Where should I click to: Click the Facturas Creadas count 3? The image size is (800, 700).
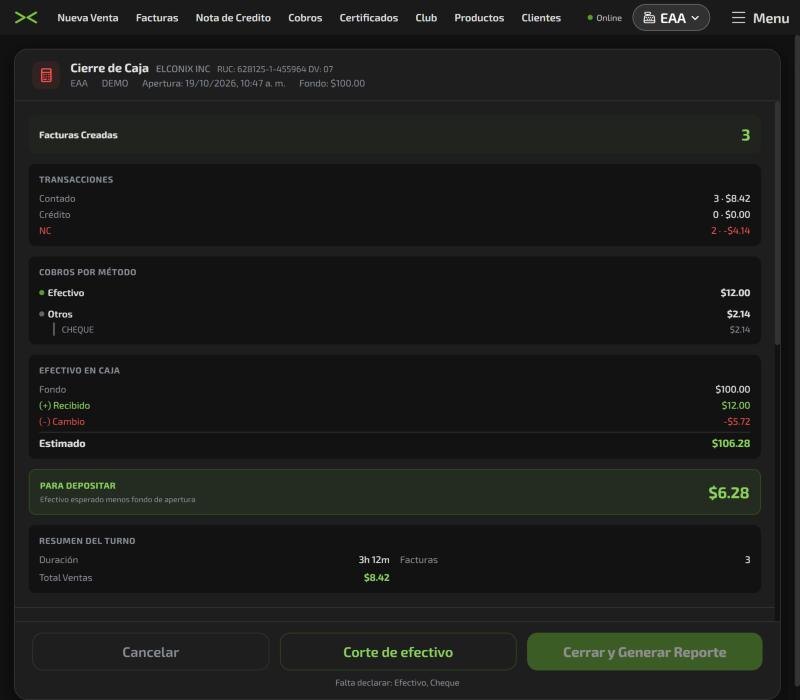pos(745,135)
